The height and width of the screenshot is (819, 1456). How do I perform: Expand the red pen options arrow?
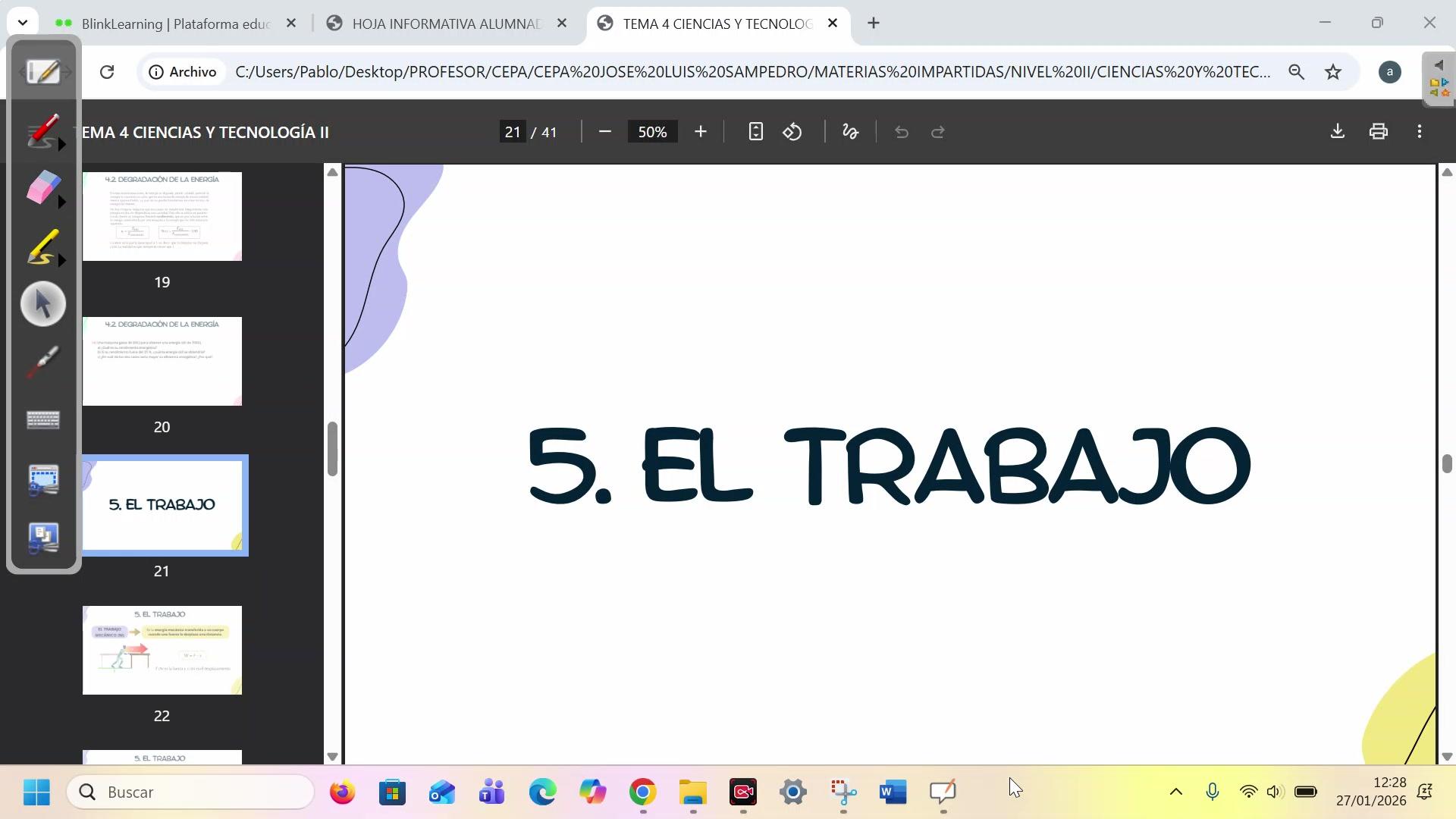pos(62,144)
